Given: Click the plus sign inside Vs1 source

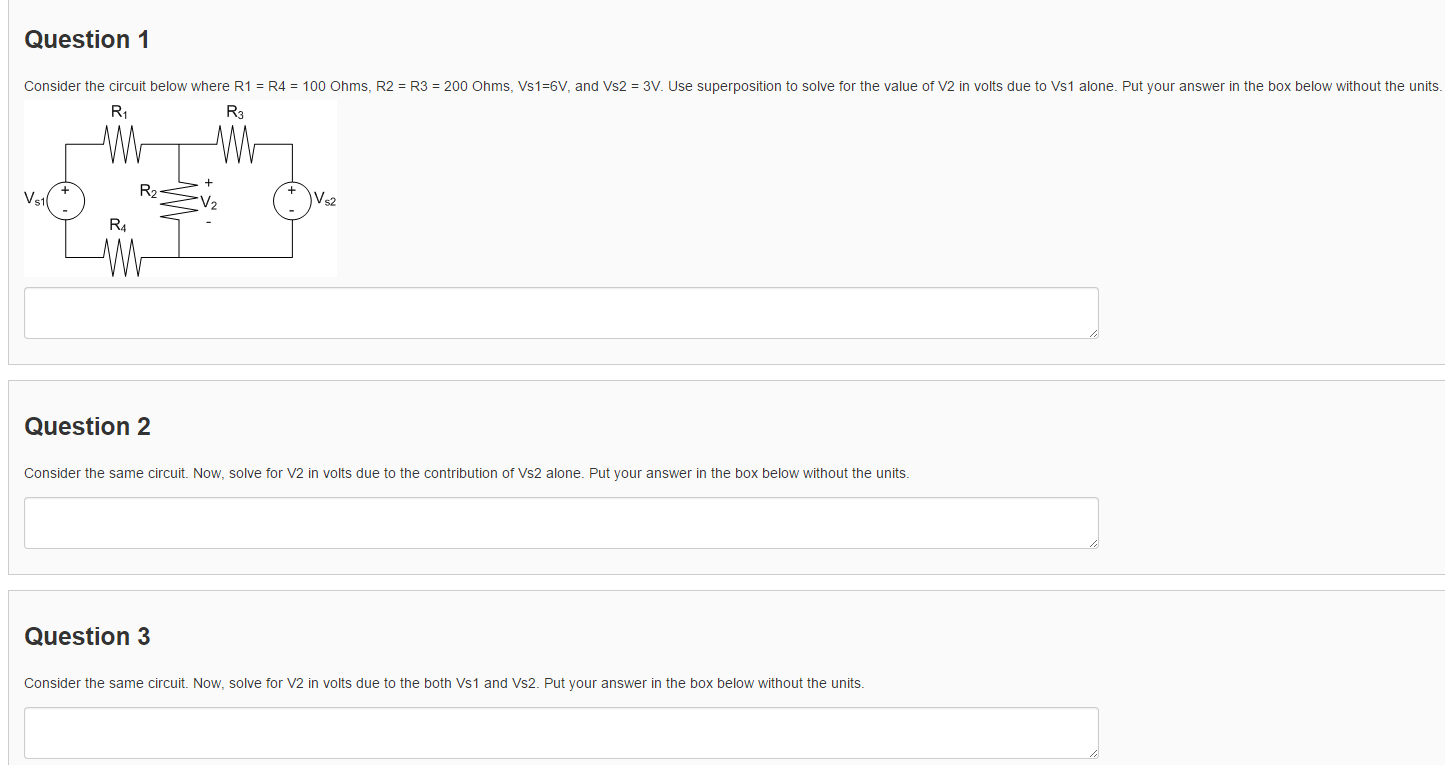Looking at the screenshot, I should coord(66,189).
